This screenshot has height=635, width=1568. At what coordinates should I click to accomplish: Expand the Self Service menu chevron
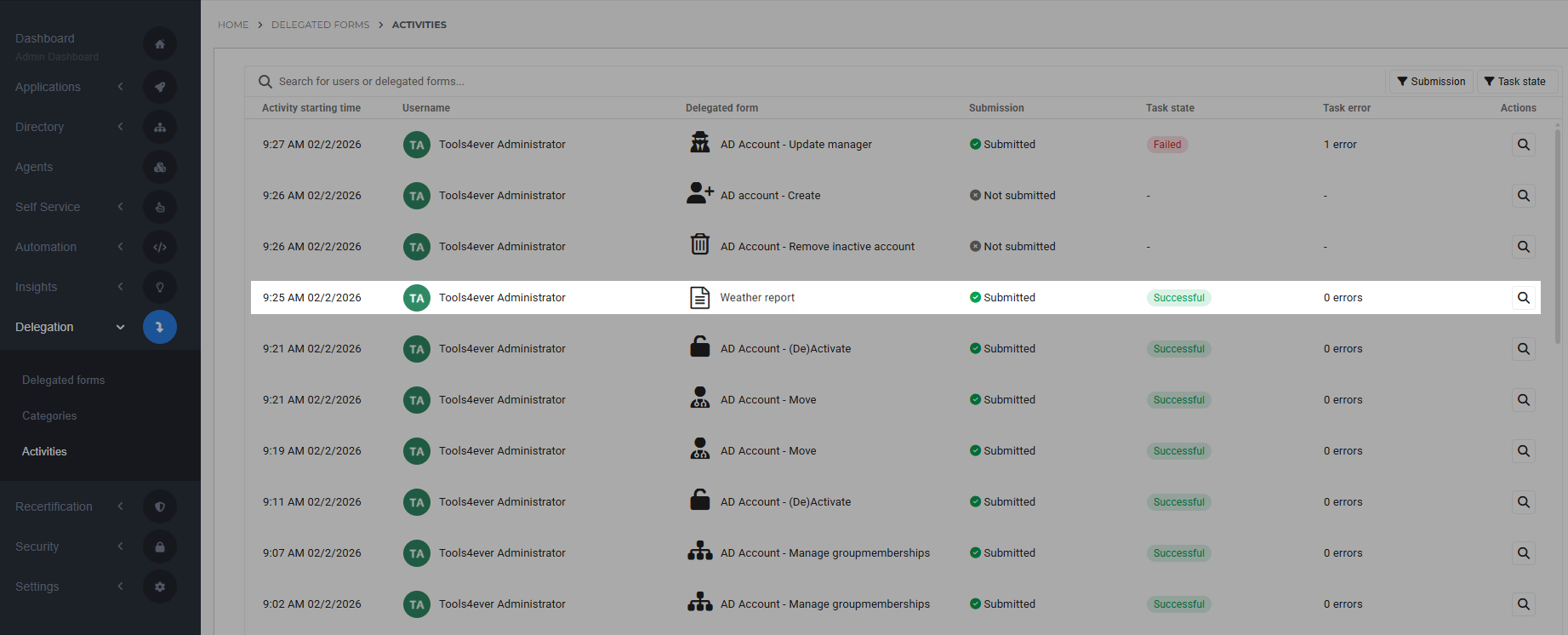(x=121, y=207)
